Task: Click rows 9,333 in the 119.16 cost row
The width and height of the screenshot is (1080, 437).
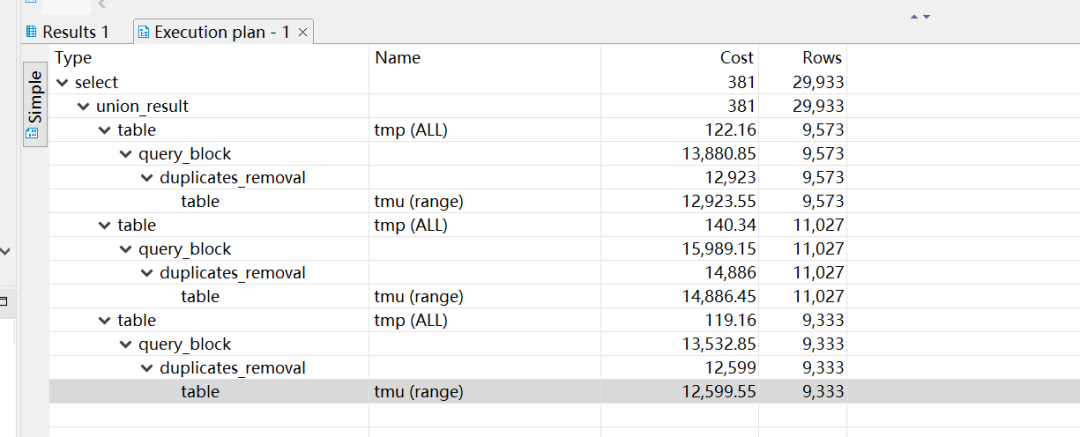Action: 823,320
